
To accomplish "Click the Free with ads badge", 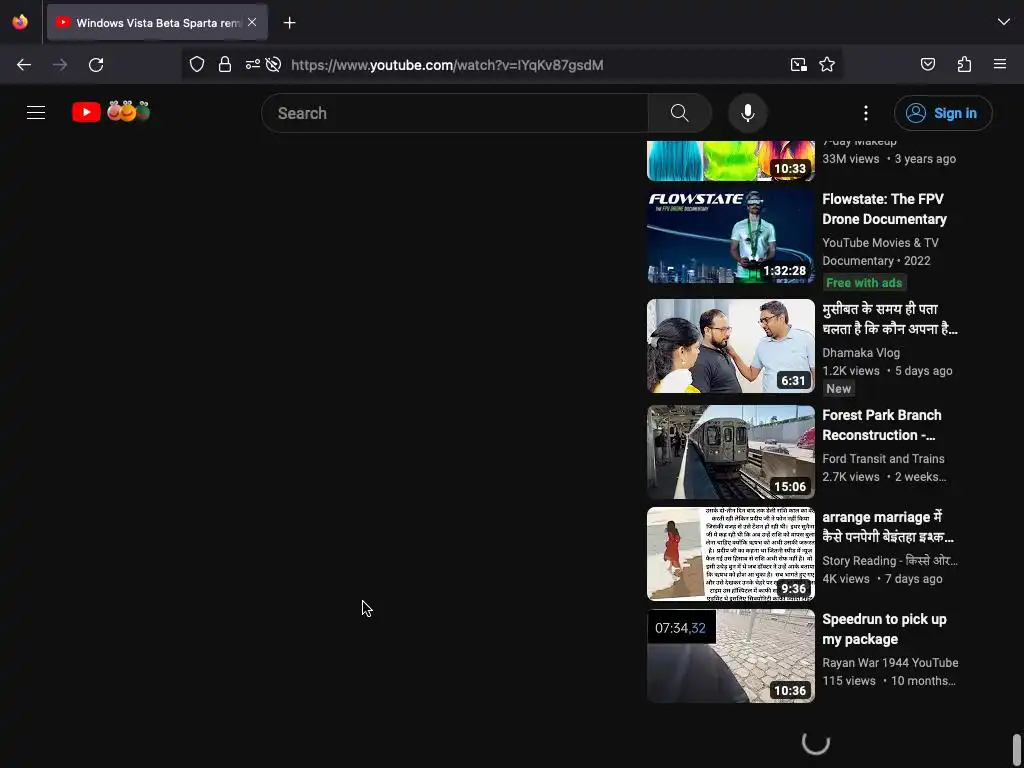I will 864,283.
